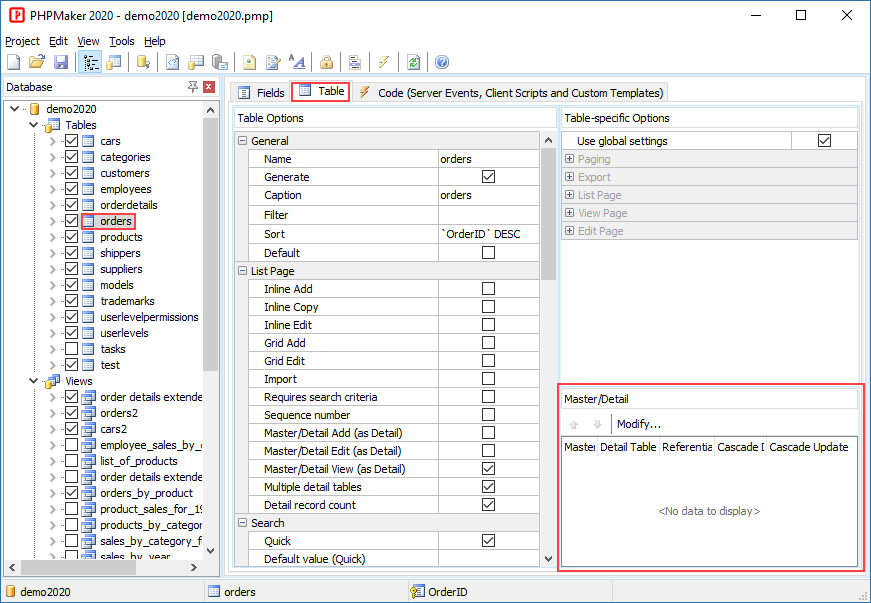The height and width of the screenshot is (603, 871).
Task: Click the lightning bolt Generate icon
Action: click(x=384, y=62)
